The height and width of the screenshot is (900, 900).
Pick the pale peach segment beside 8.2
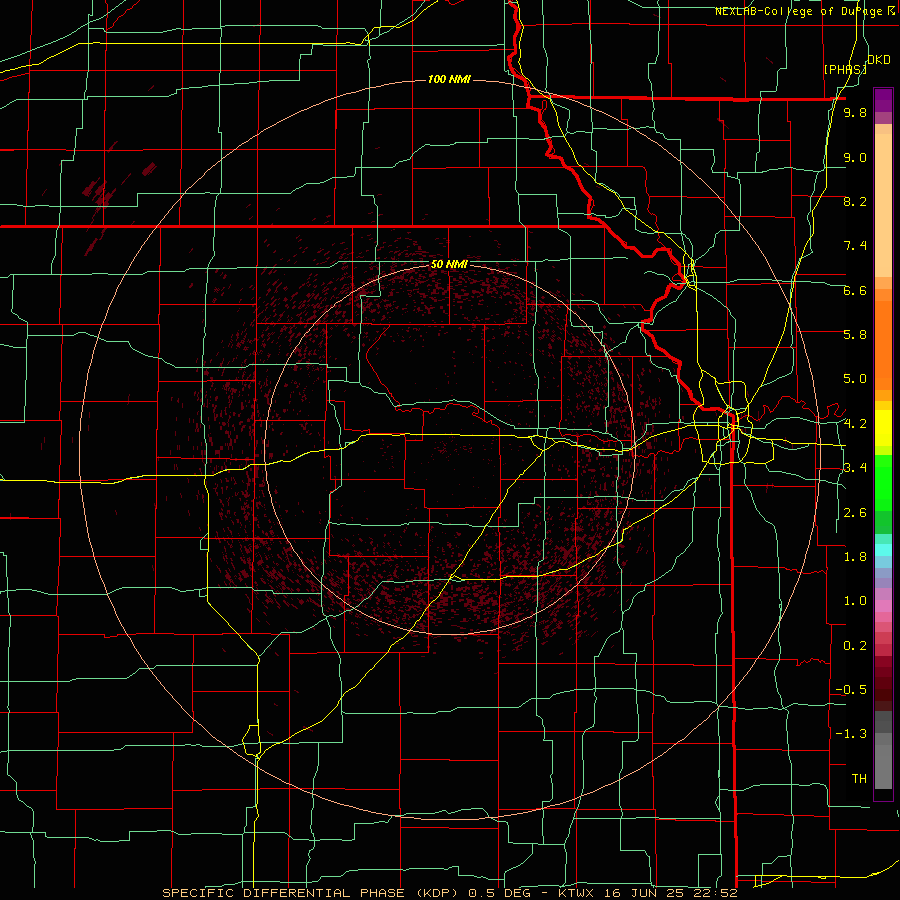coord(883,205)
